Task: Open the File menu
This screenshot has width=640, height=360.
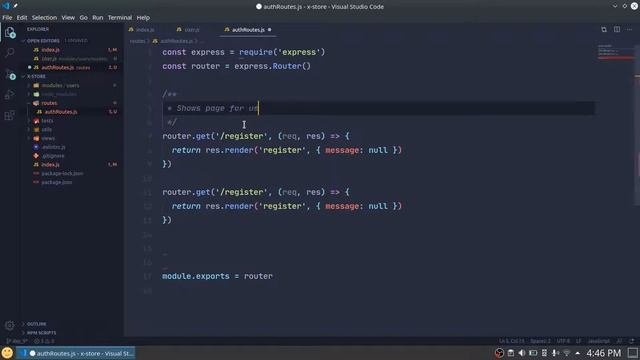Action: pyautogui.click(x=7, y=18)
